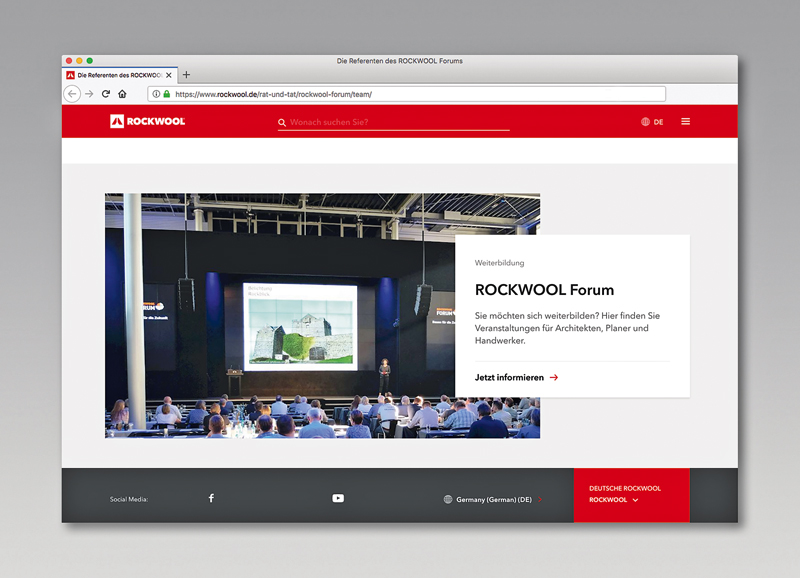The image size is (800, 578).
Task: Open the Facebook social media page
Action: pos(211,498)
